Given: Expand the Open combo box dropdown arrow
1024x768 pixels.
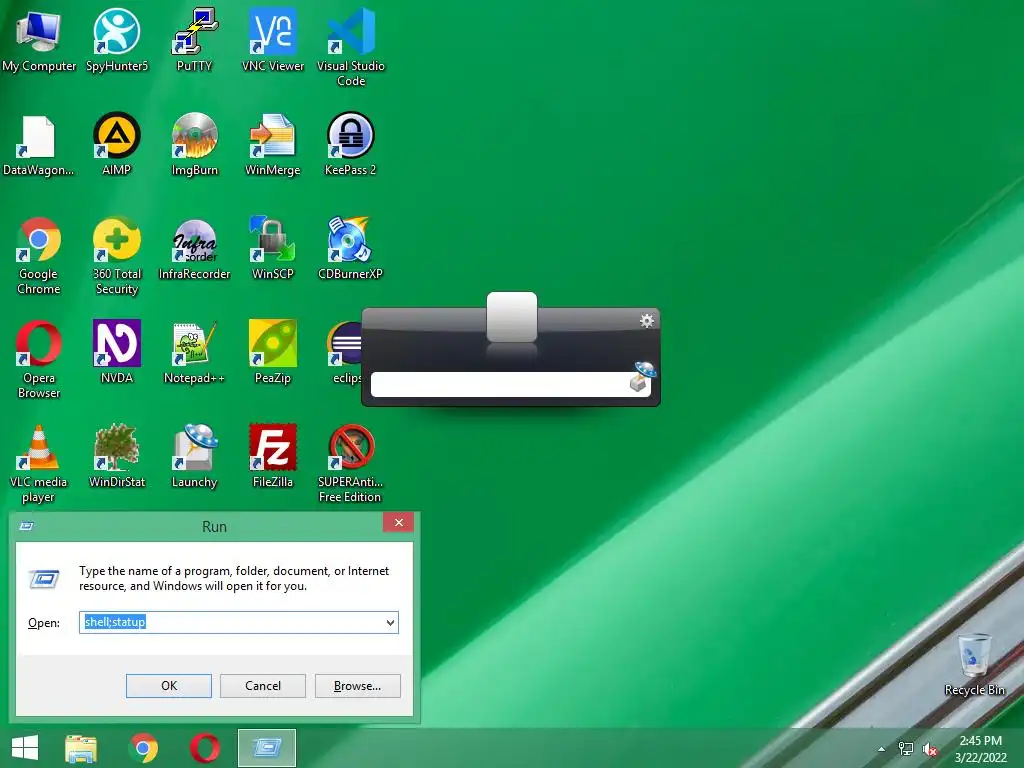Looking at the screenshot, I should 390,622.
